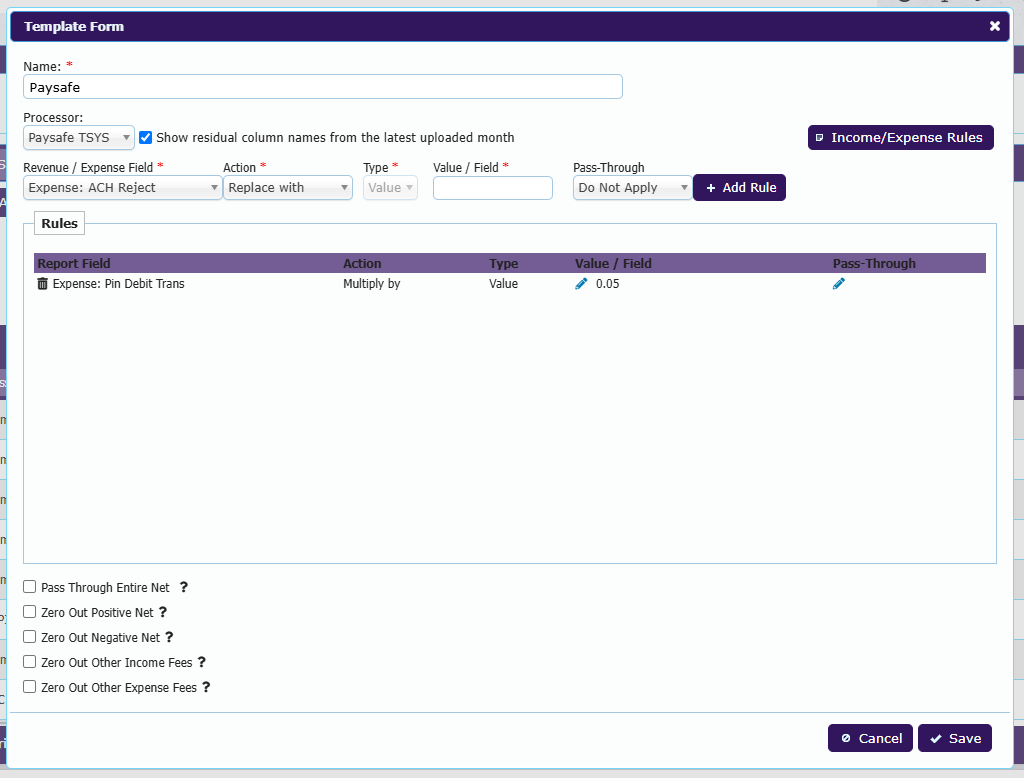Edit the 0.05 value with pencil icon
The width and height of the screenshot is (1024, 778).
pos(581,284)
